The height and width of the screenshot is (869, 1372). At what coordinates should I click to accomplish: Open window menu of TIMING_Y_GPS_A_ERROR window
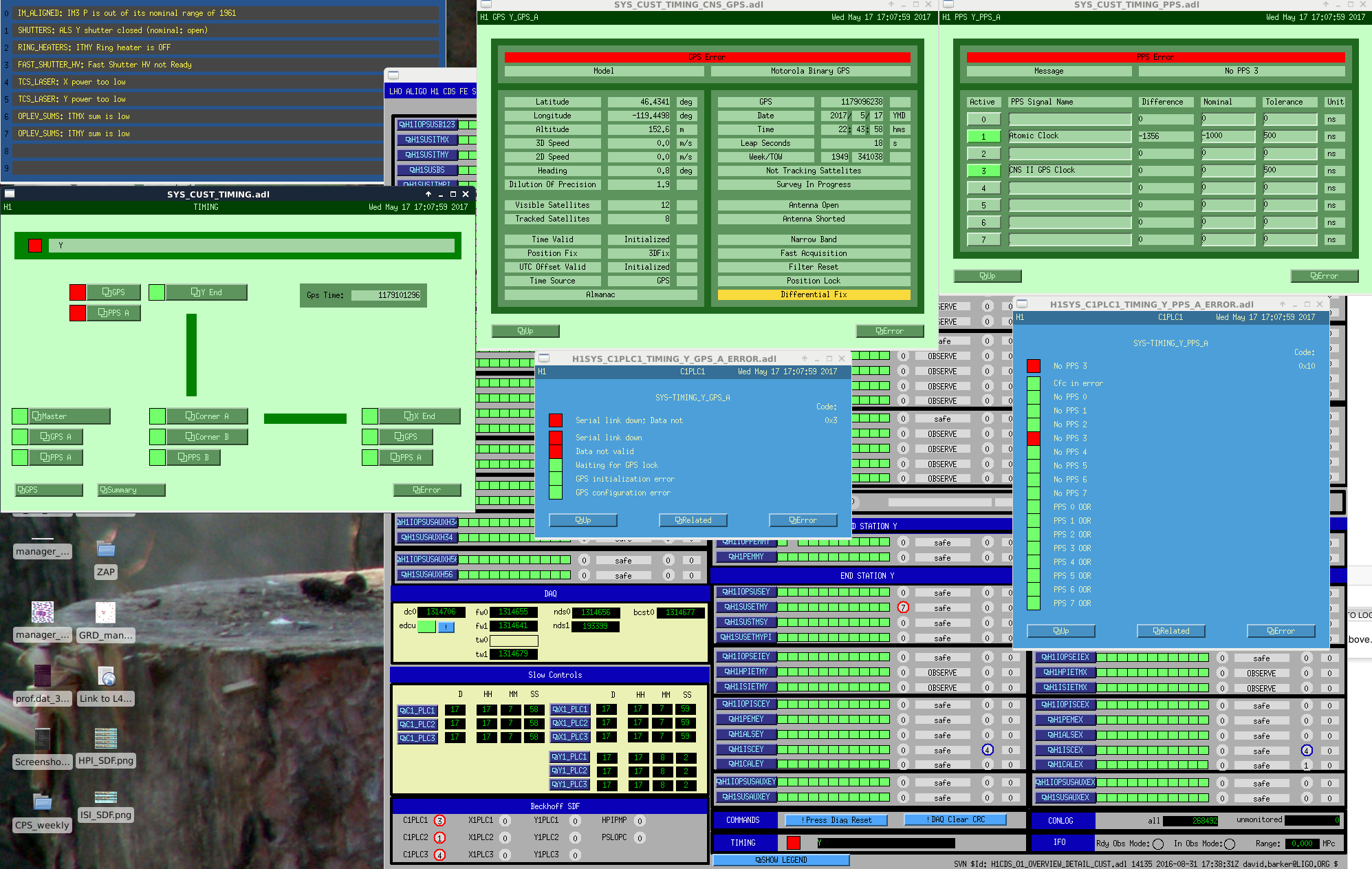(x=544, y=358)
